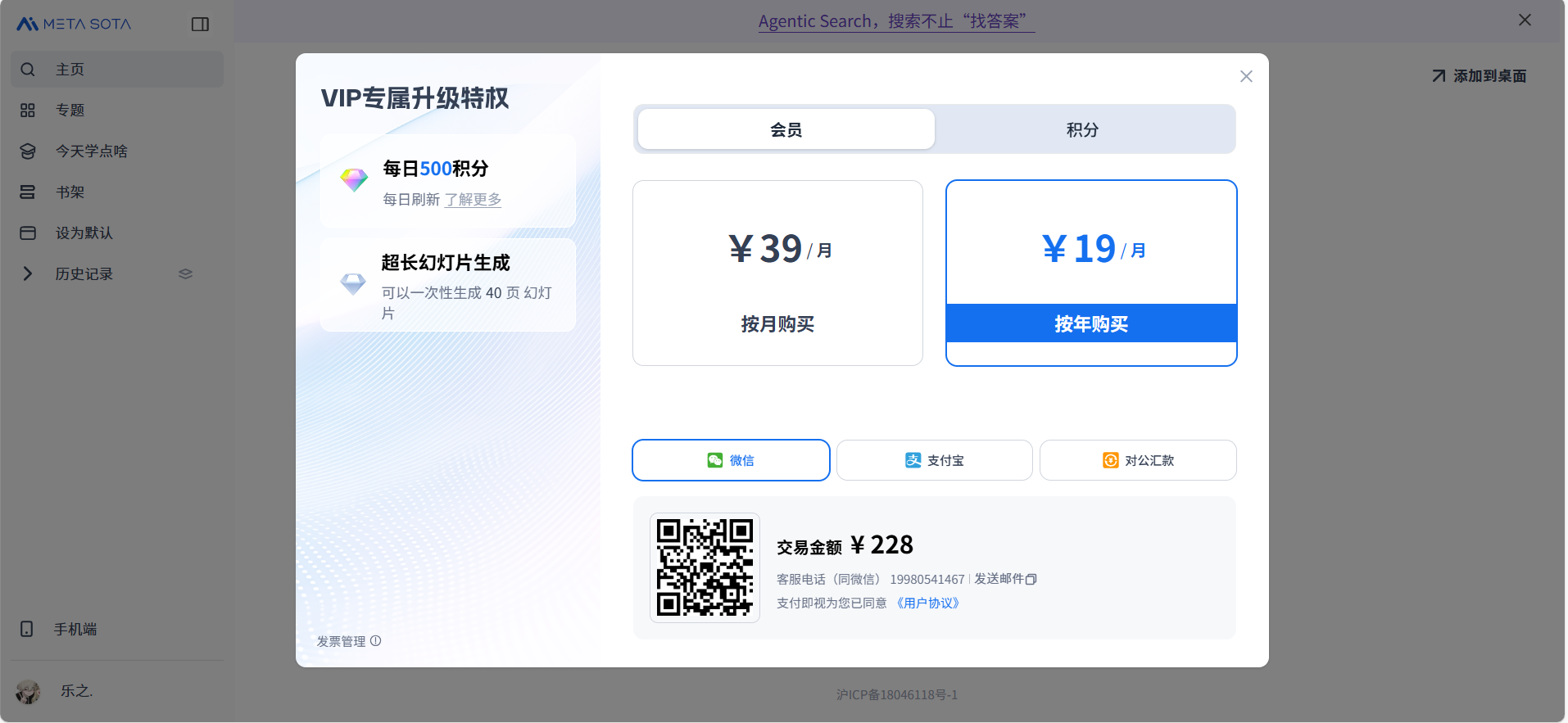Choose 支付宝 payment method
Image resolution: width=1568 pixels, height=723 pixels.
coord(934,460)
